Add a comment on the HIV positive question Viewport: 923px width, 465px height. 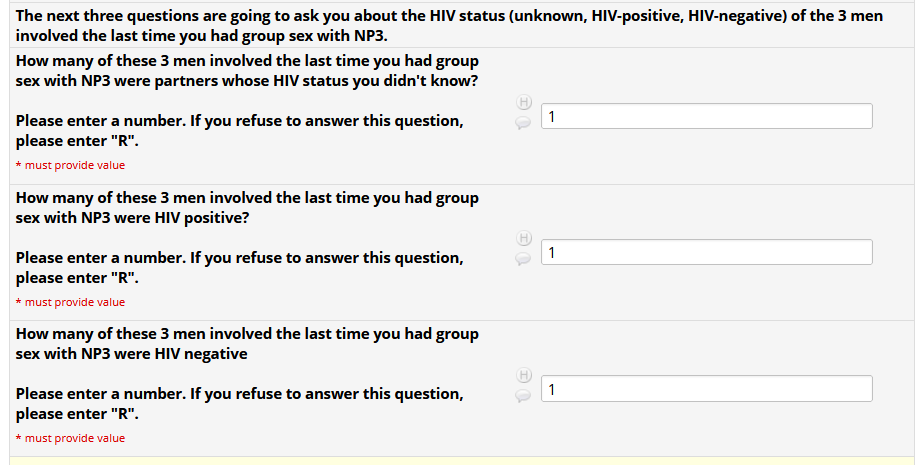(523, 259)
